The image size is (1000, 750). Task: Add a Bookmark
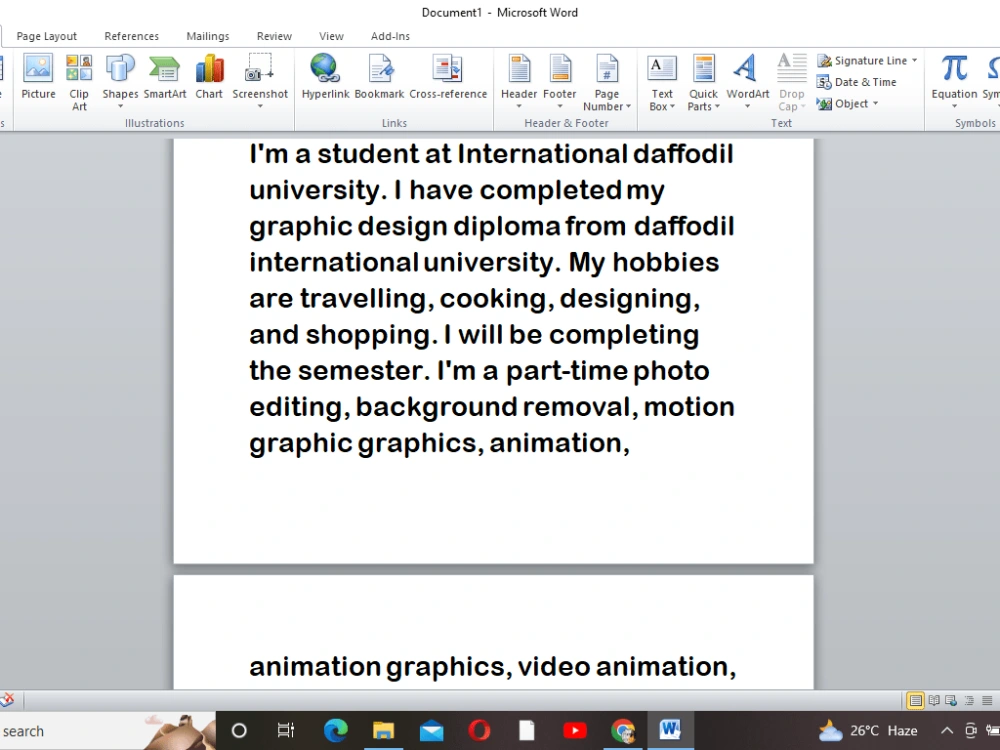click(x=379, y=77)
